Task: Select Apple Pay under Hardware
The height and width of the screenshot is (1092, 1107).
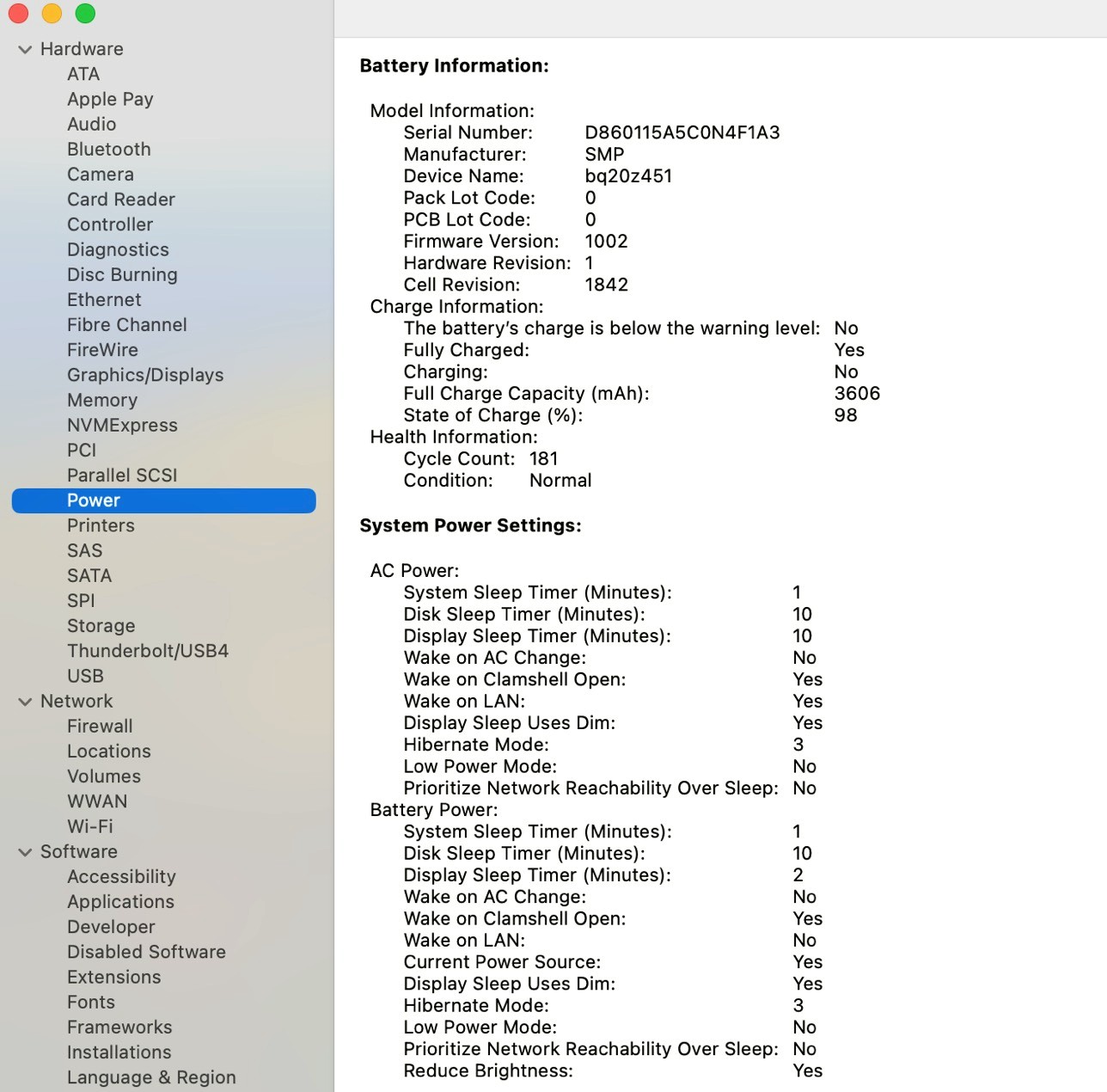Action: coord(110,99)
